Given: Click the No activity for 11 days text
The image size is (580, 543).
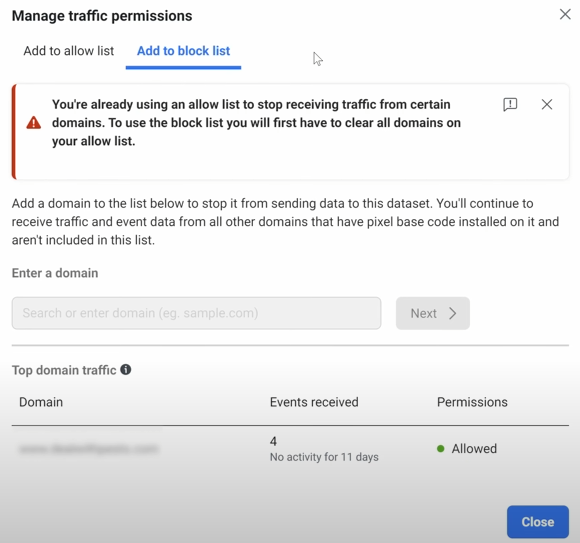Looking at the screenshot, I should [324, 457].
